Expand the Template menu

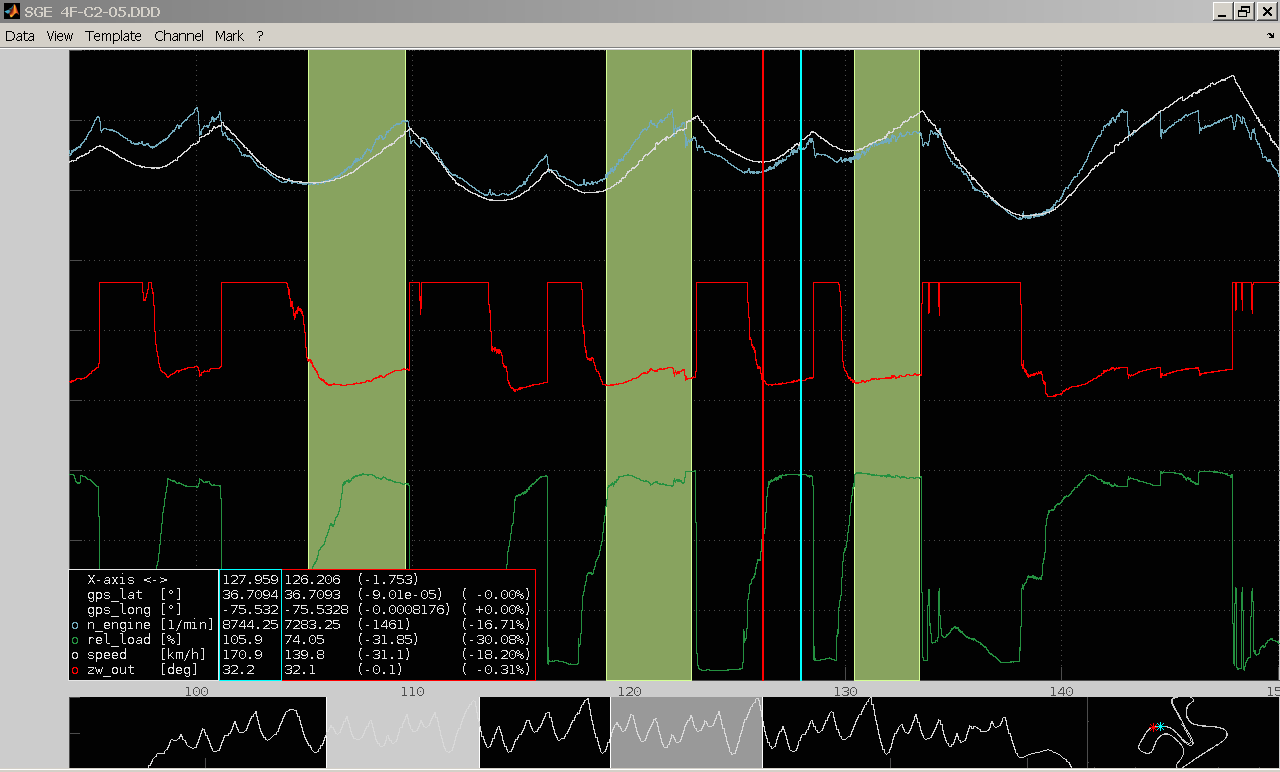tap(113, 36)
